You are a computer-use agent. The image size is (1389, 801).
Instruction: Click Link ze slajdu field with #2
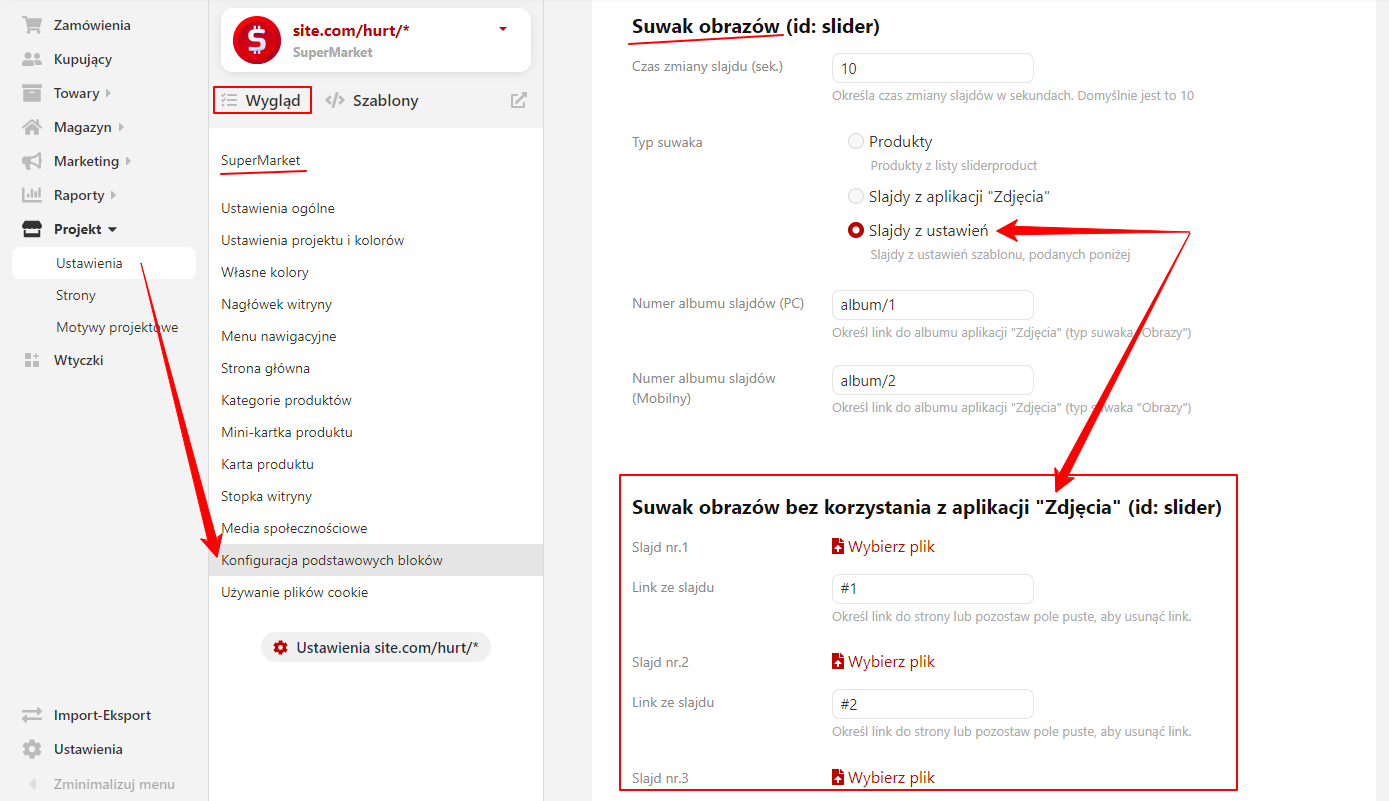coord(933,704)
